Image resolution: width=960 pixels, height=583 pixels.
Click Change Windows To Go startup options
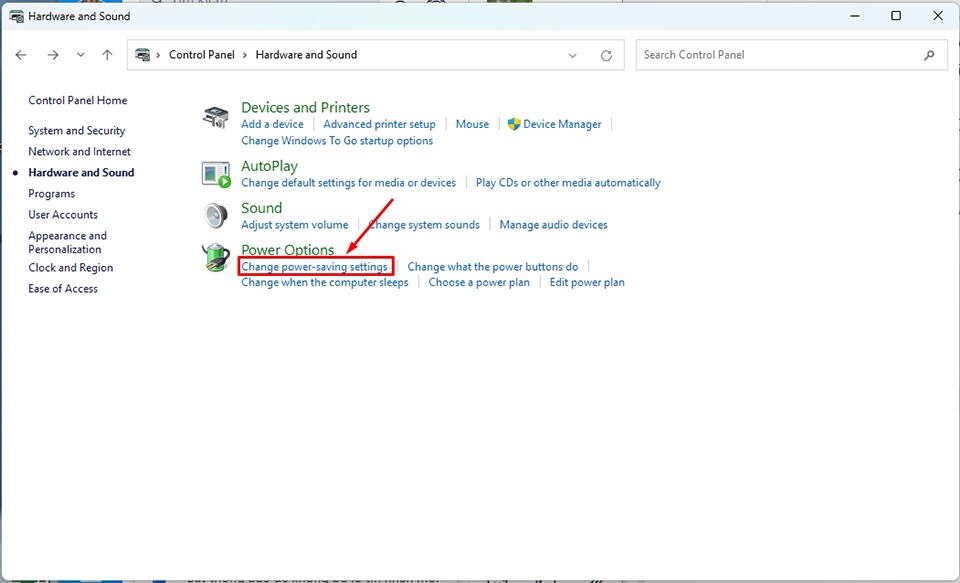click(337, 141)
